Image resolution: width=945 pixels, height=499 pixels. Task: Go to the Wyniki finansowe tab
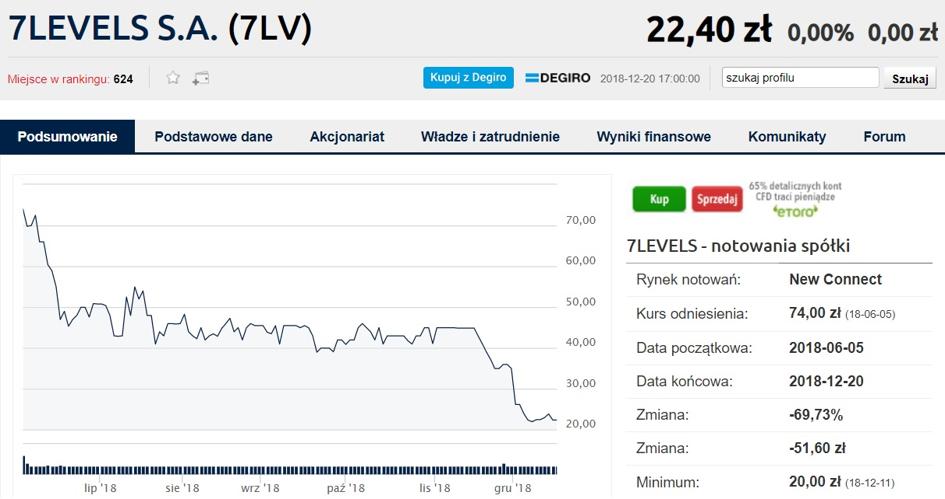point(654,137)
